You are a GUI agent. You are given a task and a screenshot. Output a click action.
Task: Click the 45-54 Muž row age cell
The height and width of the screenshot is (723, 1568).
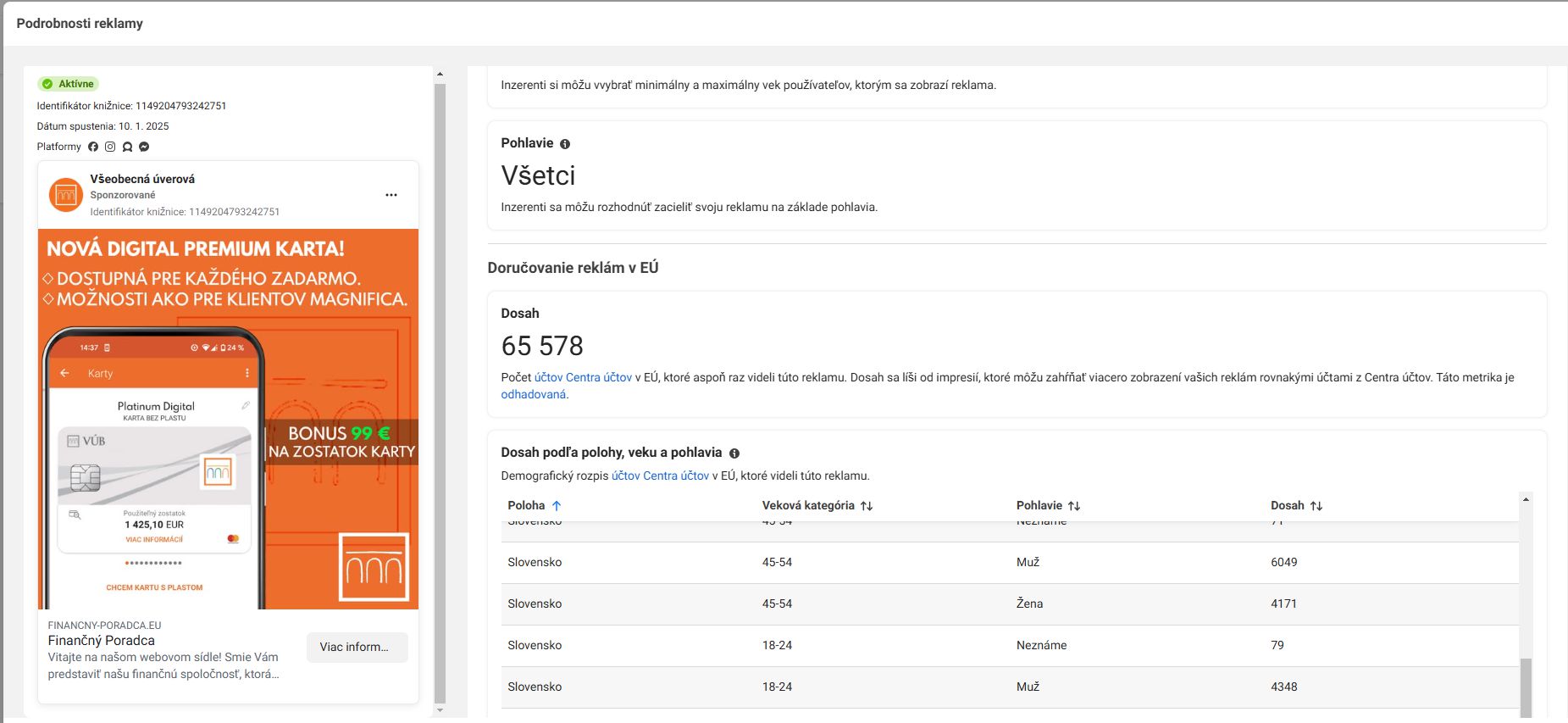[777, 562]
